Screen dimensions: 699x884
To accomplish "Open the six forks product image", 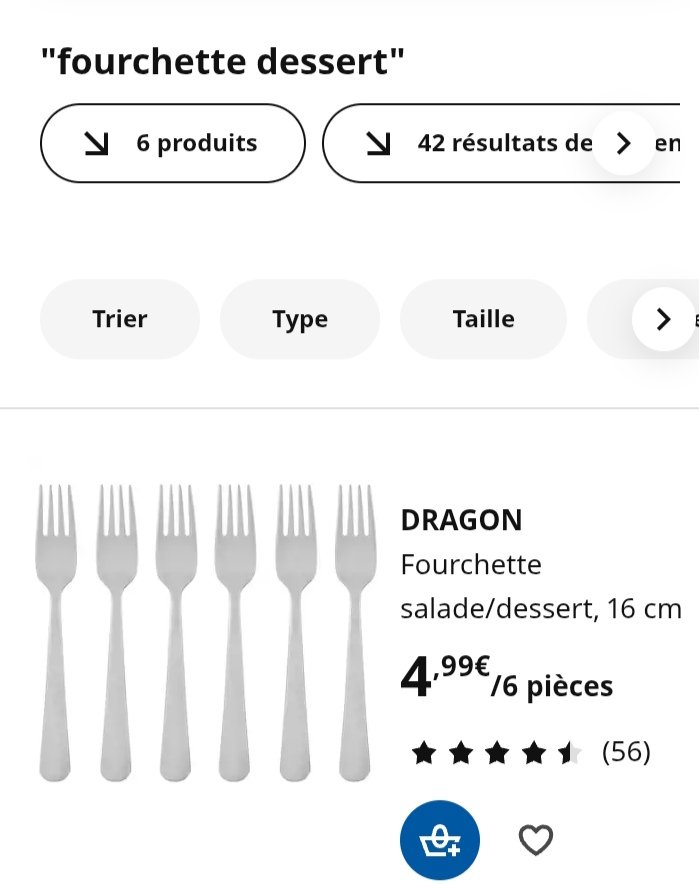I will click(x=206, y=633).
